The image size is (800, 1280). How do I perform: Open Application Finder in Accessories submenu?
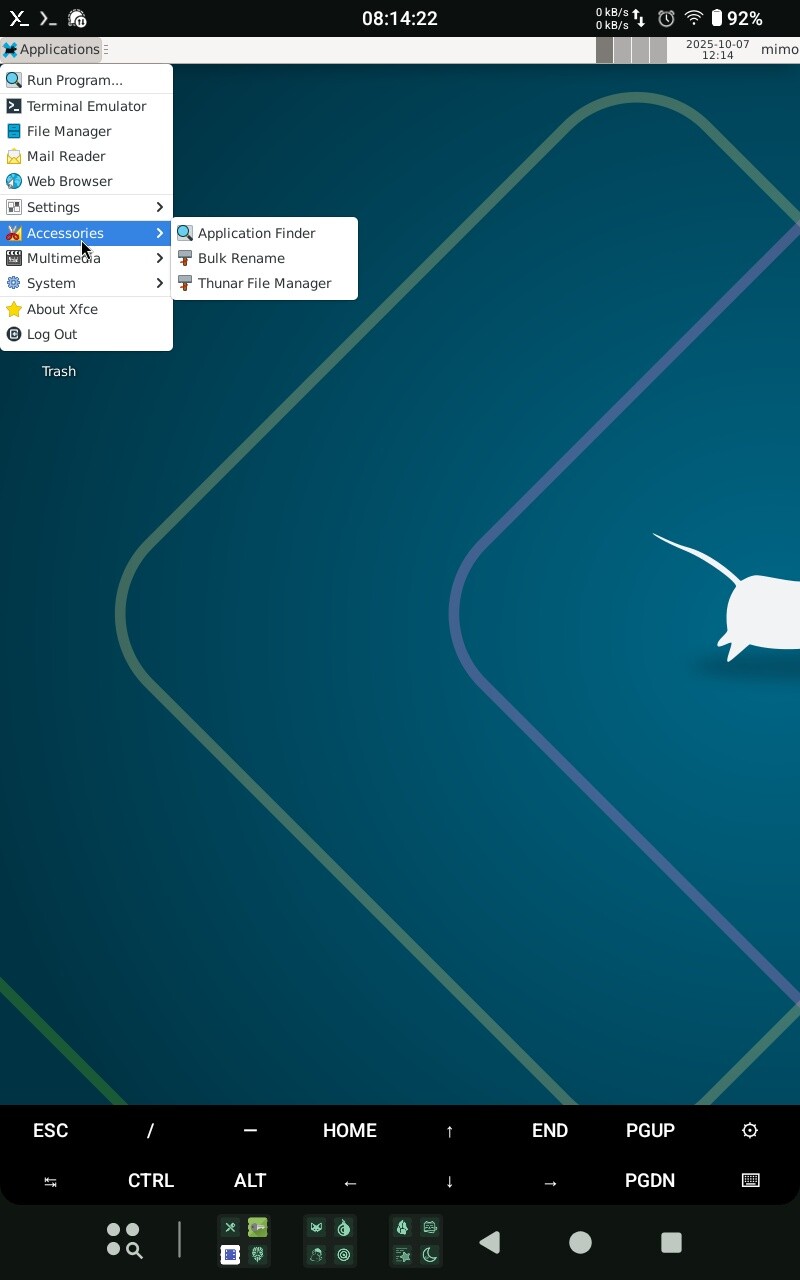(x=256, y=233)
